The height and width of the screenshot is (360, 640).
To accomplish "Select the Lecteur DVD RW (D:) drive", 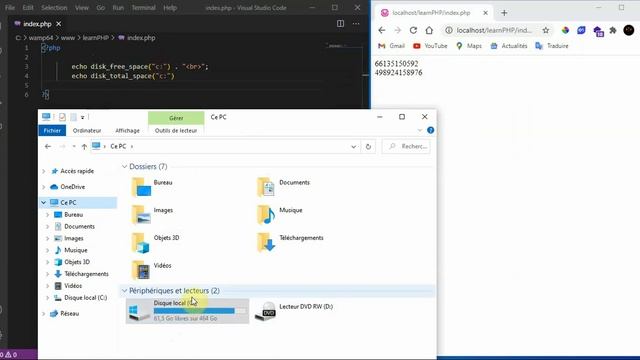I will (x=294, y=311).
